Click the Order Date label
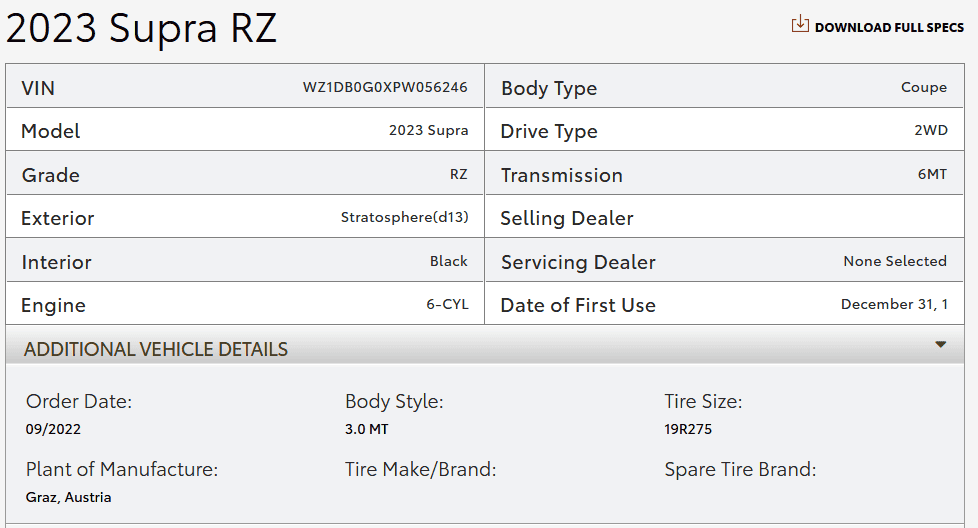The image size is (978, 528). tap(79, 401)
